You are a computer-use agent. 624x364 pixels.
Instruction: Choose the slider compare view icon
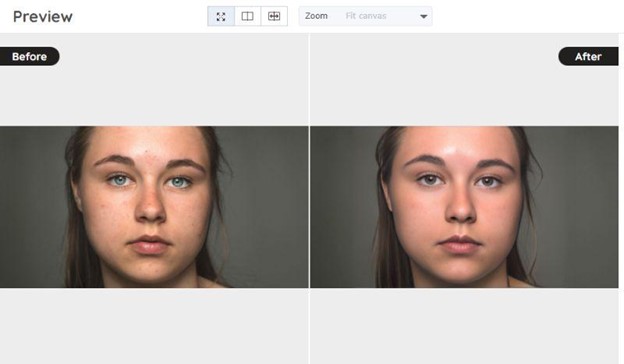click(x=274, y=16)
